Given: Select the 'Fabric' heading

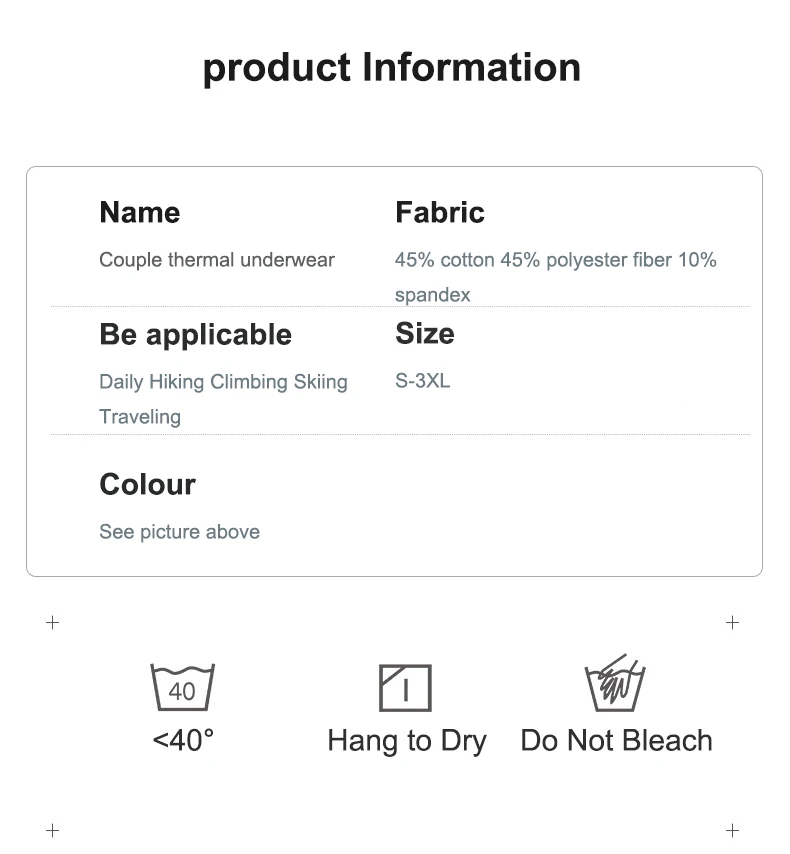Looking at the screenshot, I should [439, 212].
